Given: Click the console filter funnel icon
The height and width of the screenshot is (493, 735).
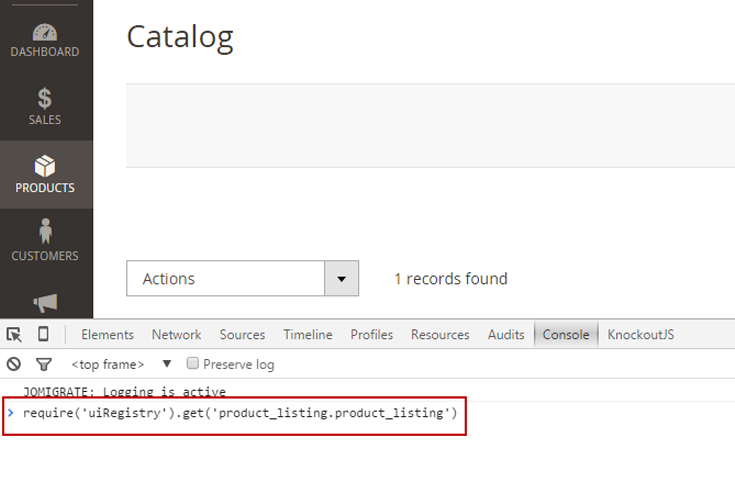Looking at the screenshot, I should tap(44, 364).
